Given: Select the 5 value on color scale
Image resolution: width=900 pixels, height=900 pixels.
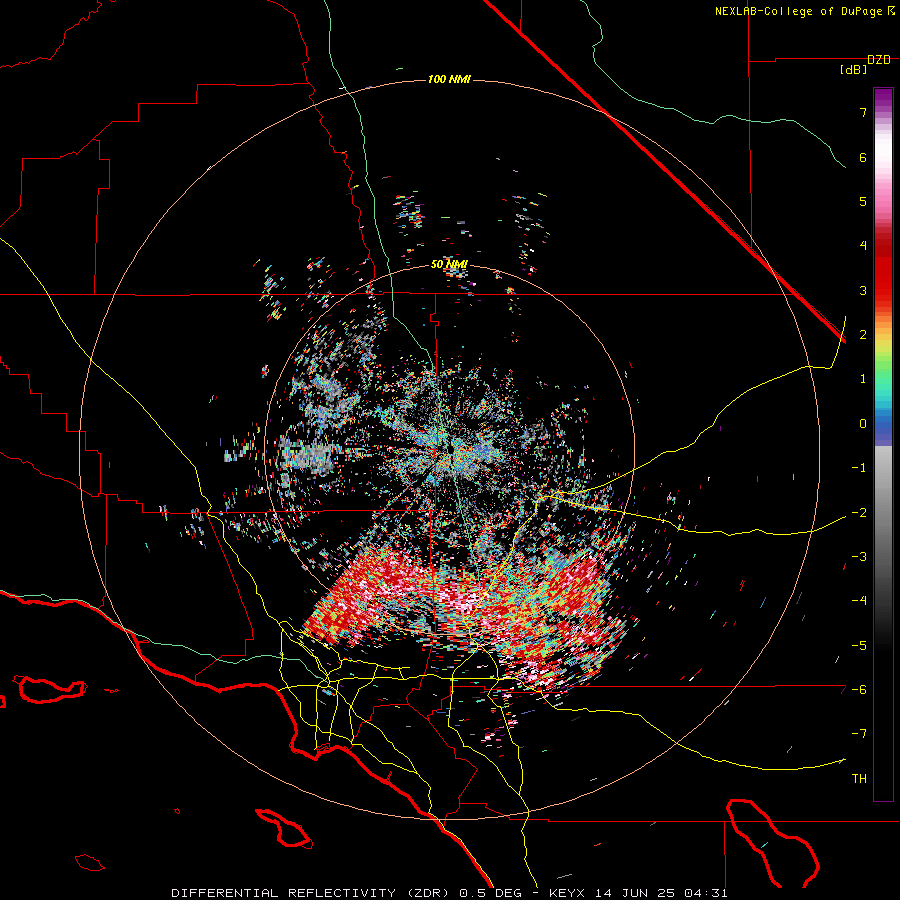Looking at the screenshot, I should click(863, 201).
